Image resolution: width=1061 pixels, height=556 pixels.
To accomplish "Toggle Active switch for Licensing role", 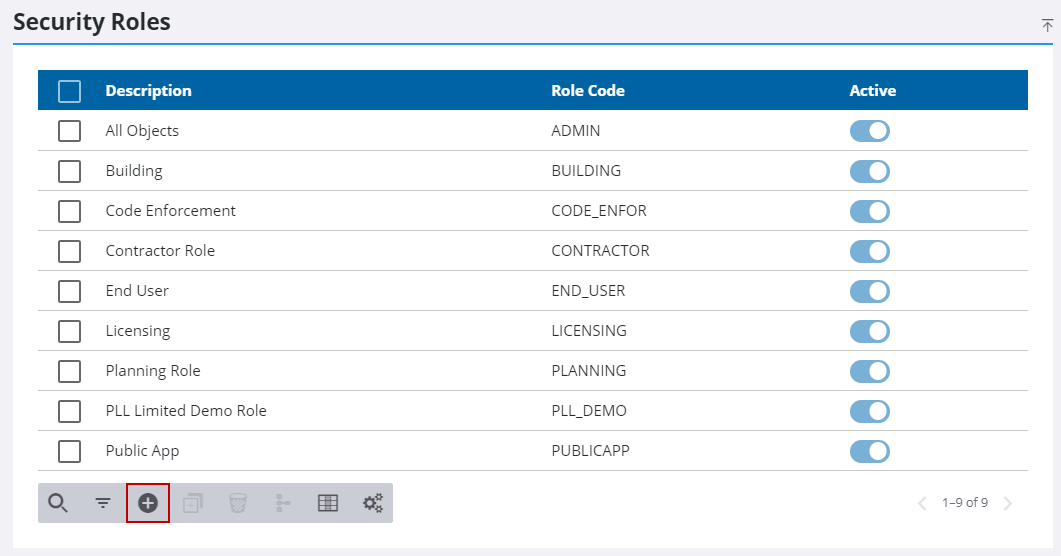I will [x=869, y=331].
